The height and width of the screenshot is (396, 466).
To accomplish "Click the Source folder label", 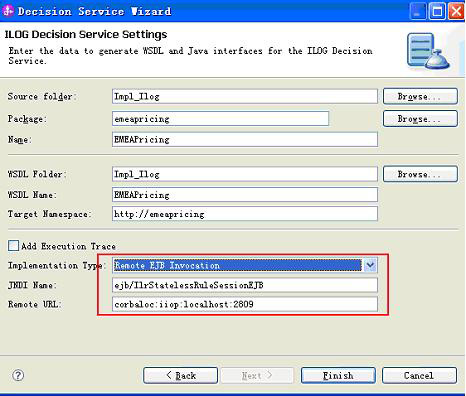I will pyautogui.click(x=42, y=96).
